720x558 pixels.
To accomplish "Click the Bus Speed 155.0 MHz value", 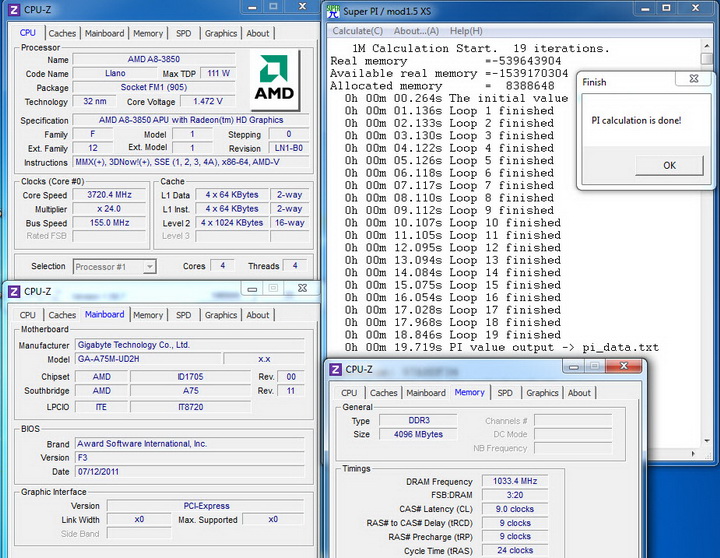I will (109, 223).
